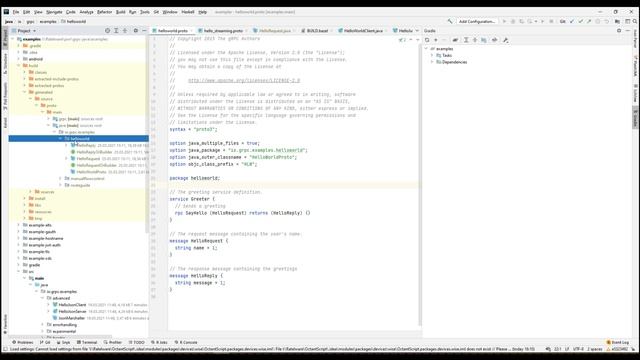This screenshot has width=640, height=360.
Task: Click the UTF-8 encoding in status bar
Action: [578, 349]
